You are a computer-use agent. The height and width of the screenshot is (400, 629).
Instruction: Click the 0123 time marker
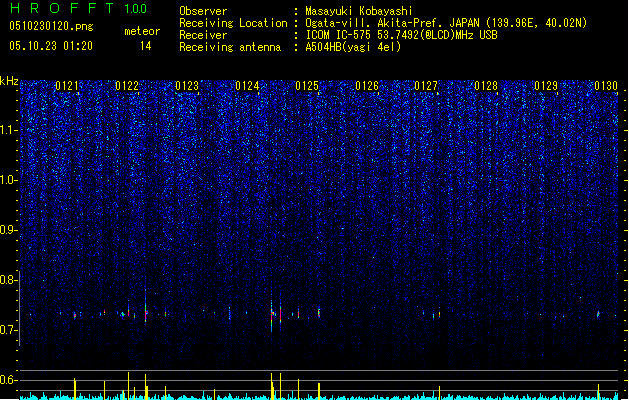(187, 86)
